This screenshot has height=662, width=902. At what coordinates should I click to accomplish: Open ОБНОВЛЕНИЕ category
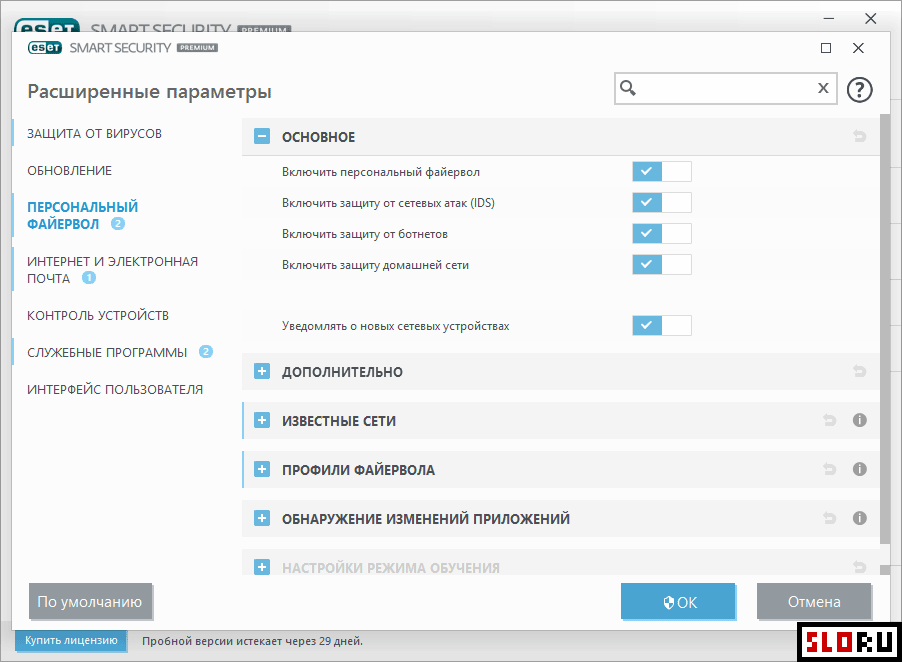[70, 171]
